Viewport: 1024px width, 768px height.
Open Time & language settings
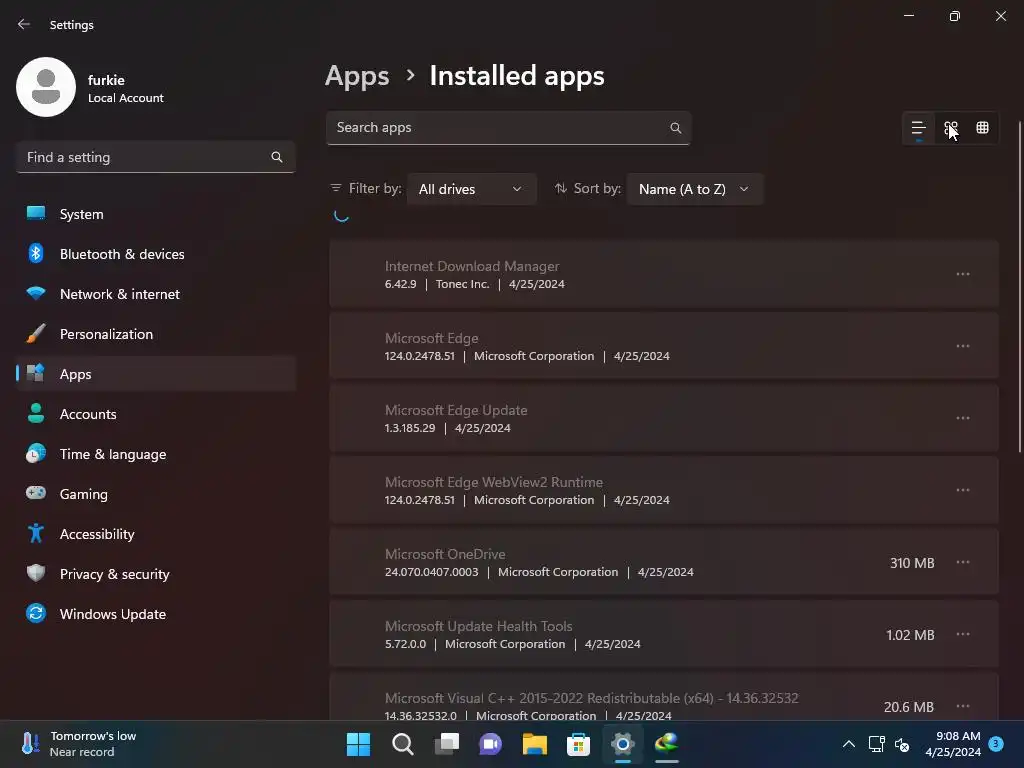(155, 454)
